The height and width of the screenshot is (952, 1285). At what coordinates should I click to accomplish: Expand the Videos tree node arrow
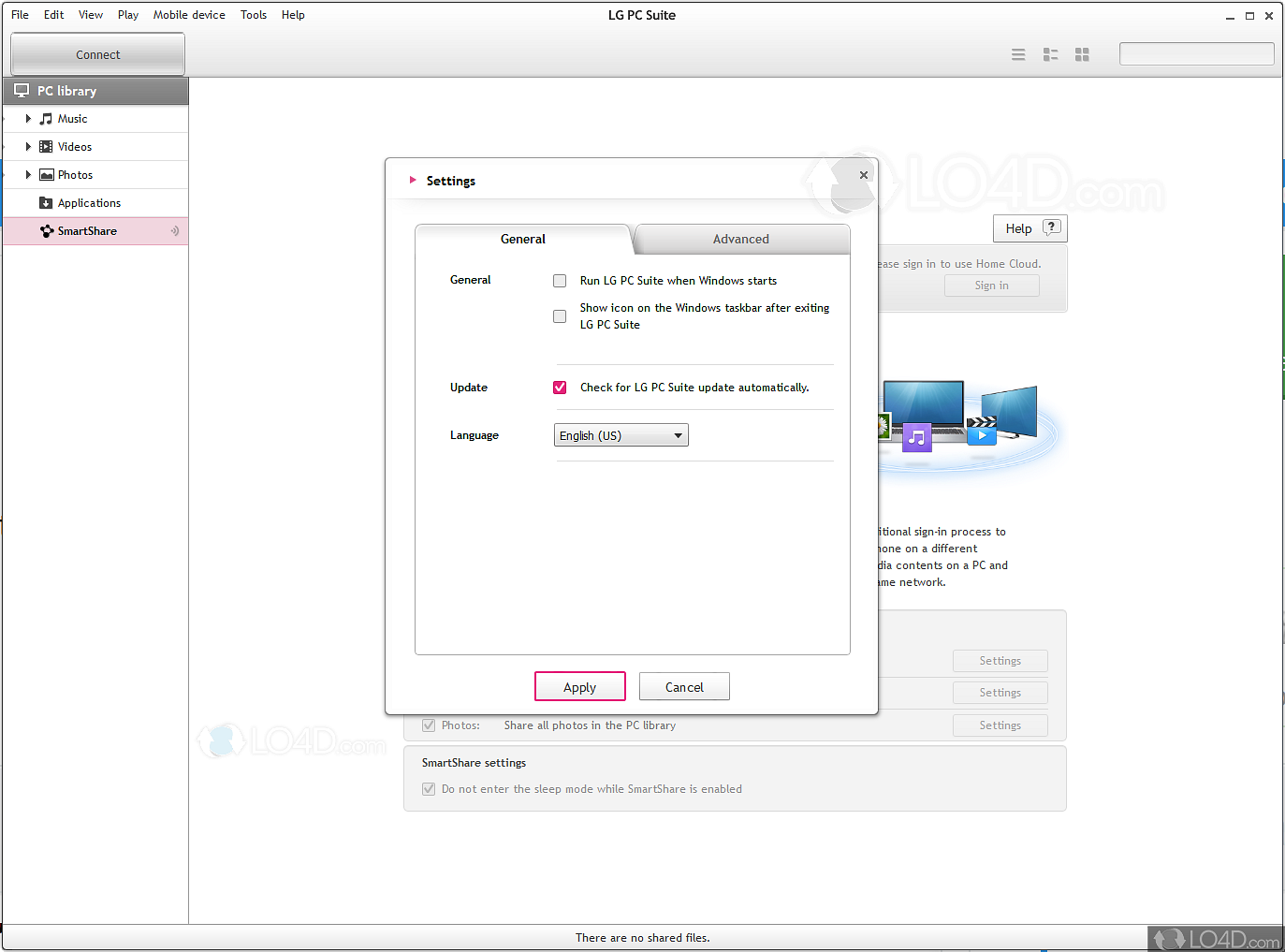point(28,147)
